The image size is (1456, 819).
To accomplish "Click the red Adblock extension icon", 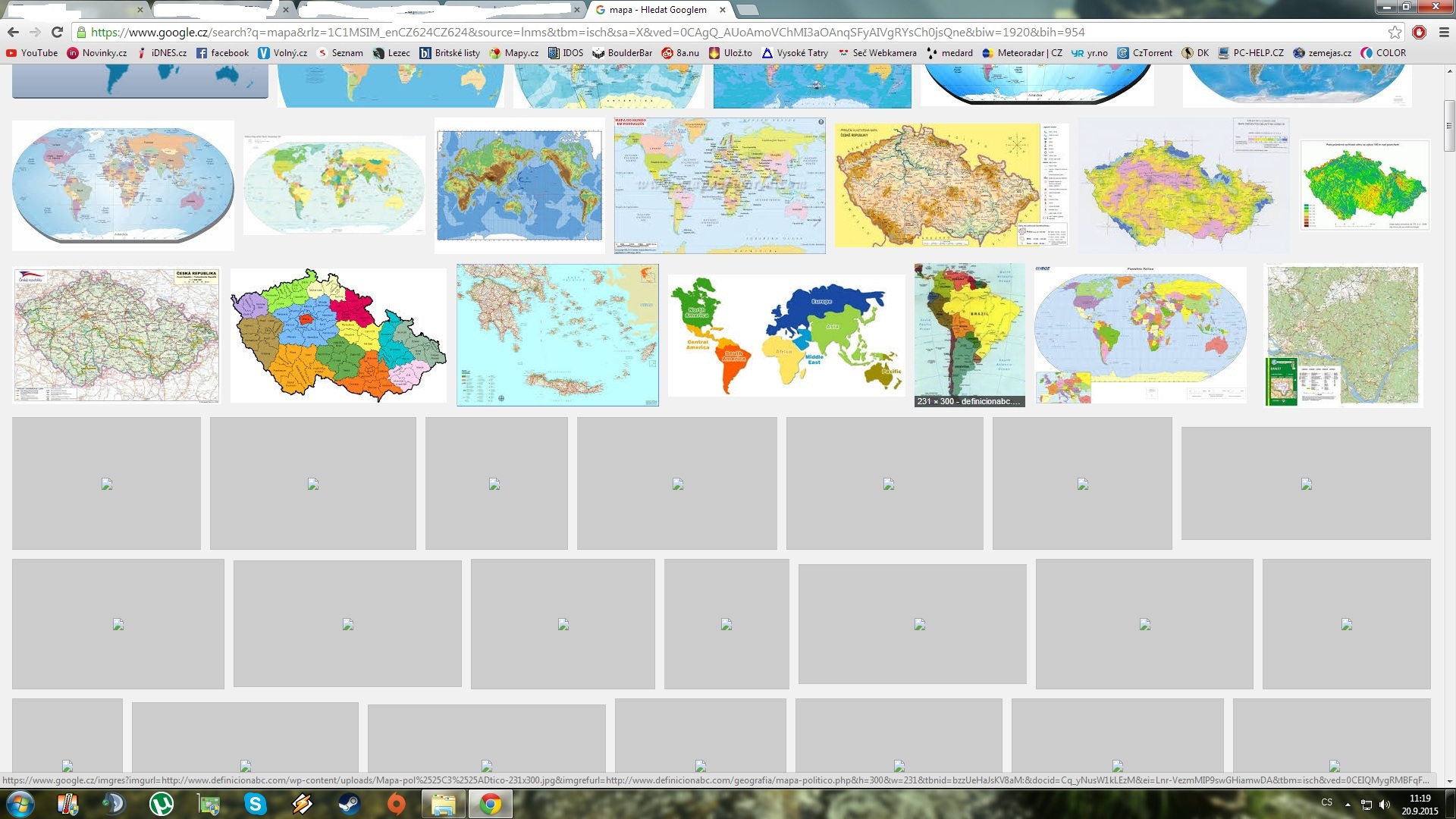I will (1420, 32).
